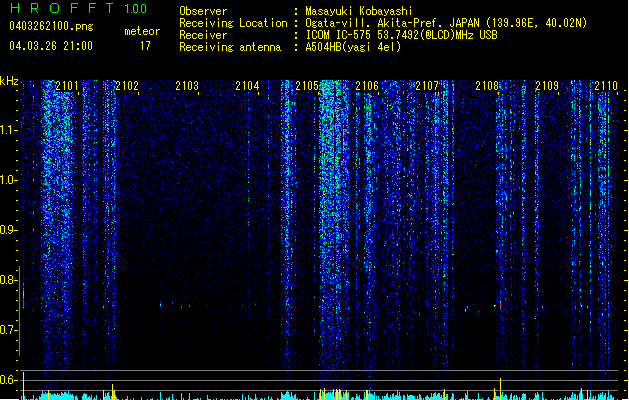Image resolution: width=629 pixels, height=400 pixels.
Task: Click the Observer label
Action: point(203,11)
